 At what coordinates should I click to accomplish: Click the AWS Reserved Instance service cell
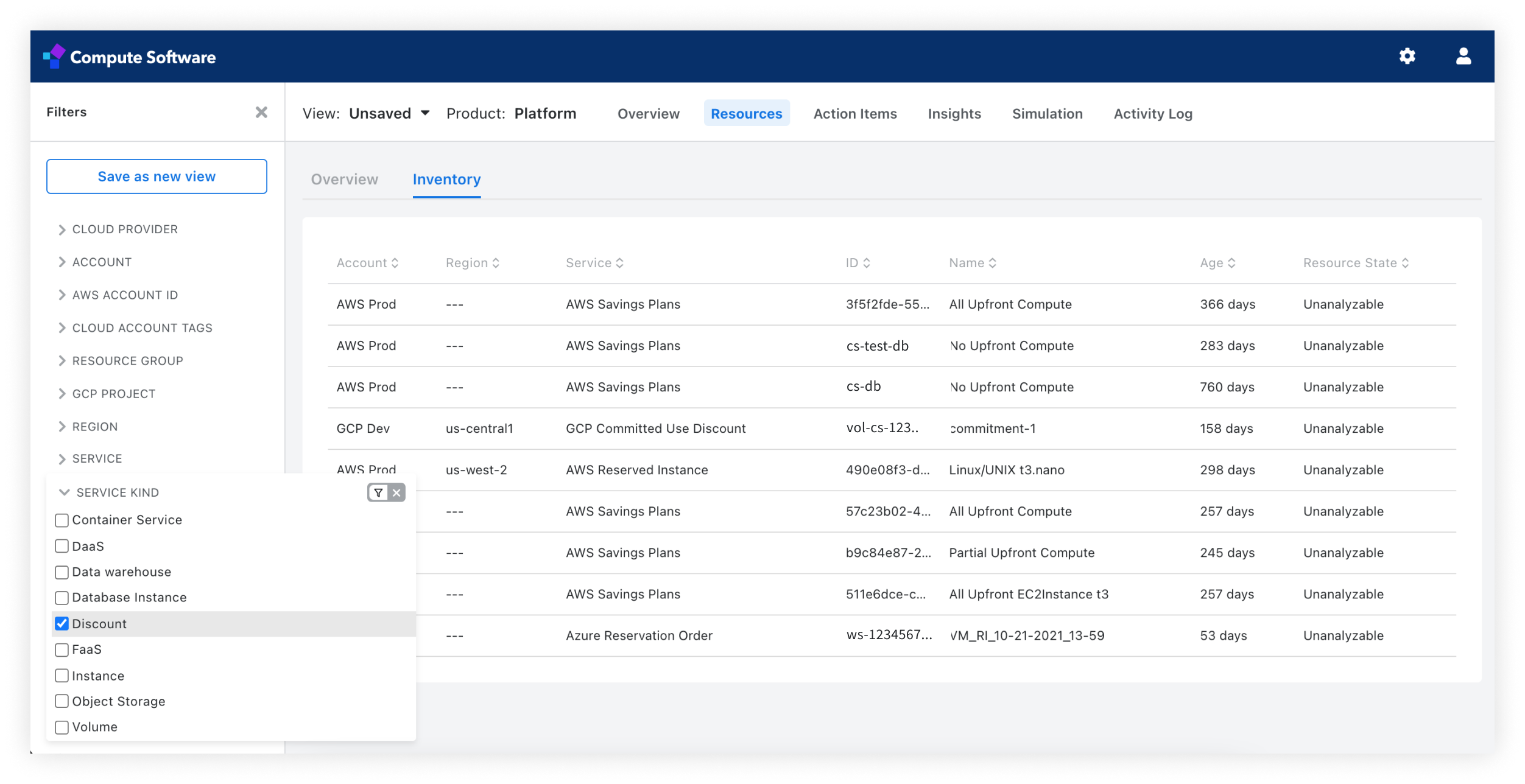click(637, 470)
